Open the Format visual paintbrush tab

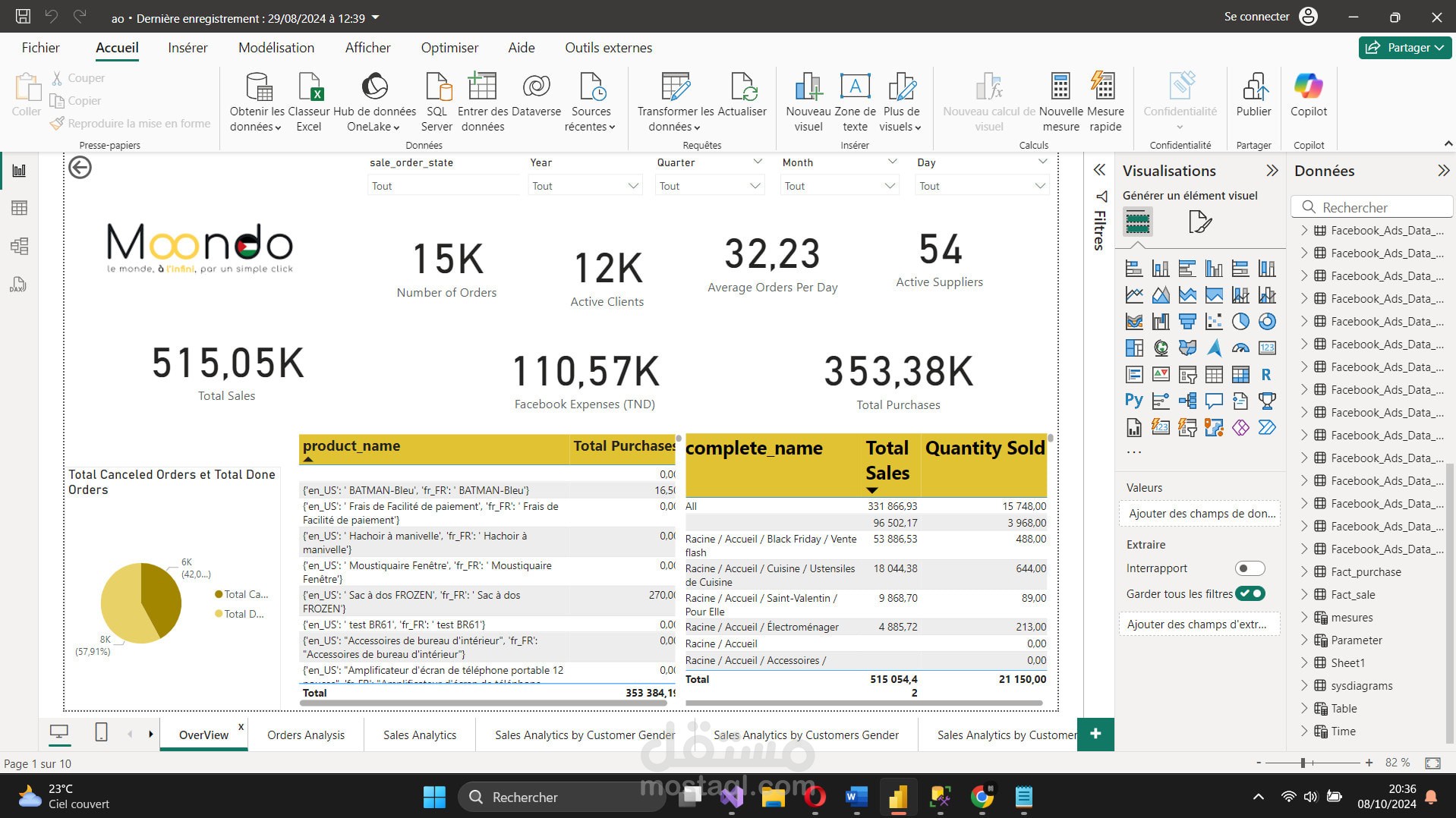click(x=1199, y=222)
